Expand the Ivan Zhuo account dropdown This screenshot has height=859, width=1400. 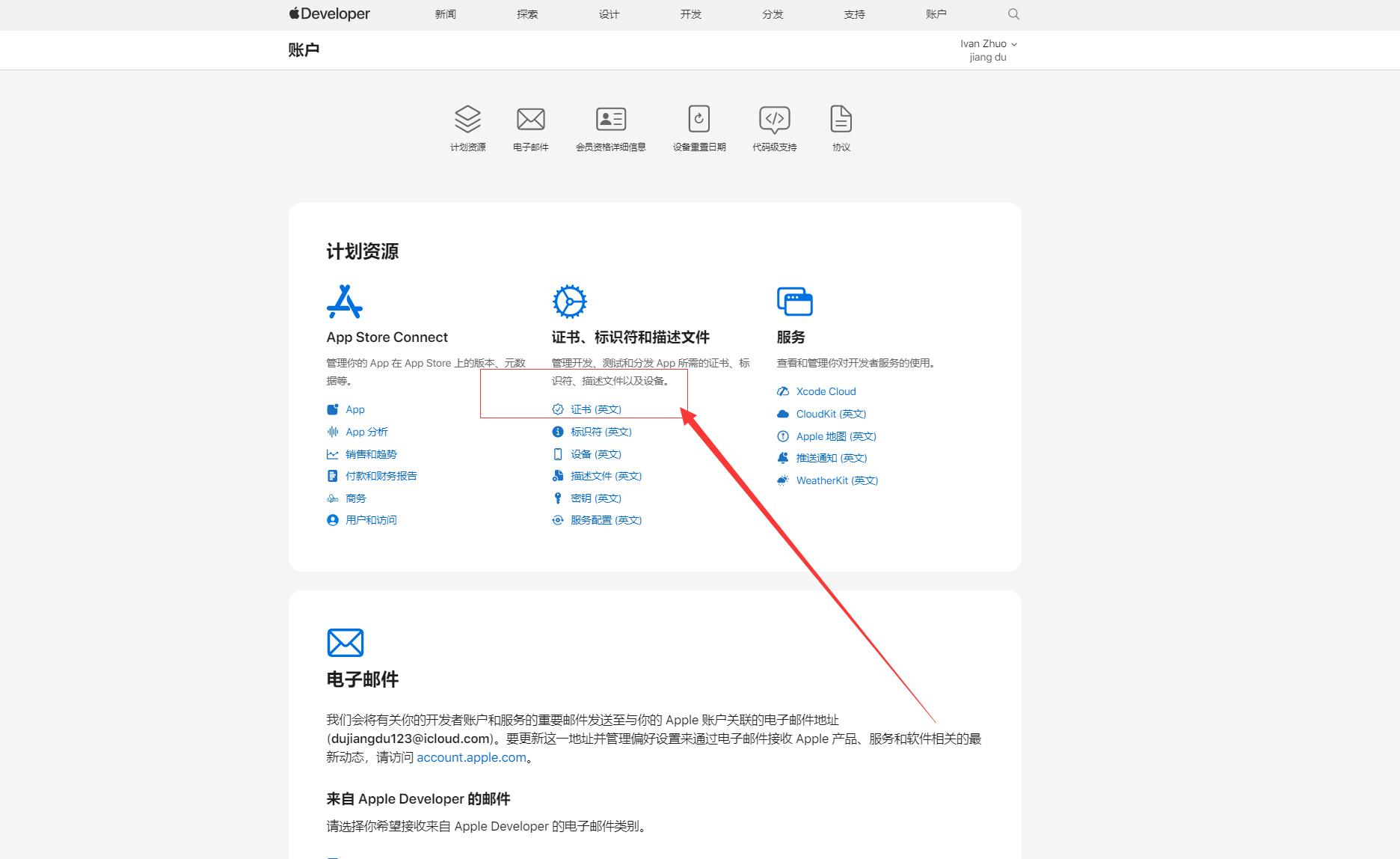tap(988, 44)
